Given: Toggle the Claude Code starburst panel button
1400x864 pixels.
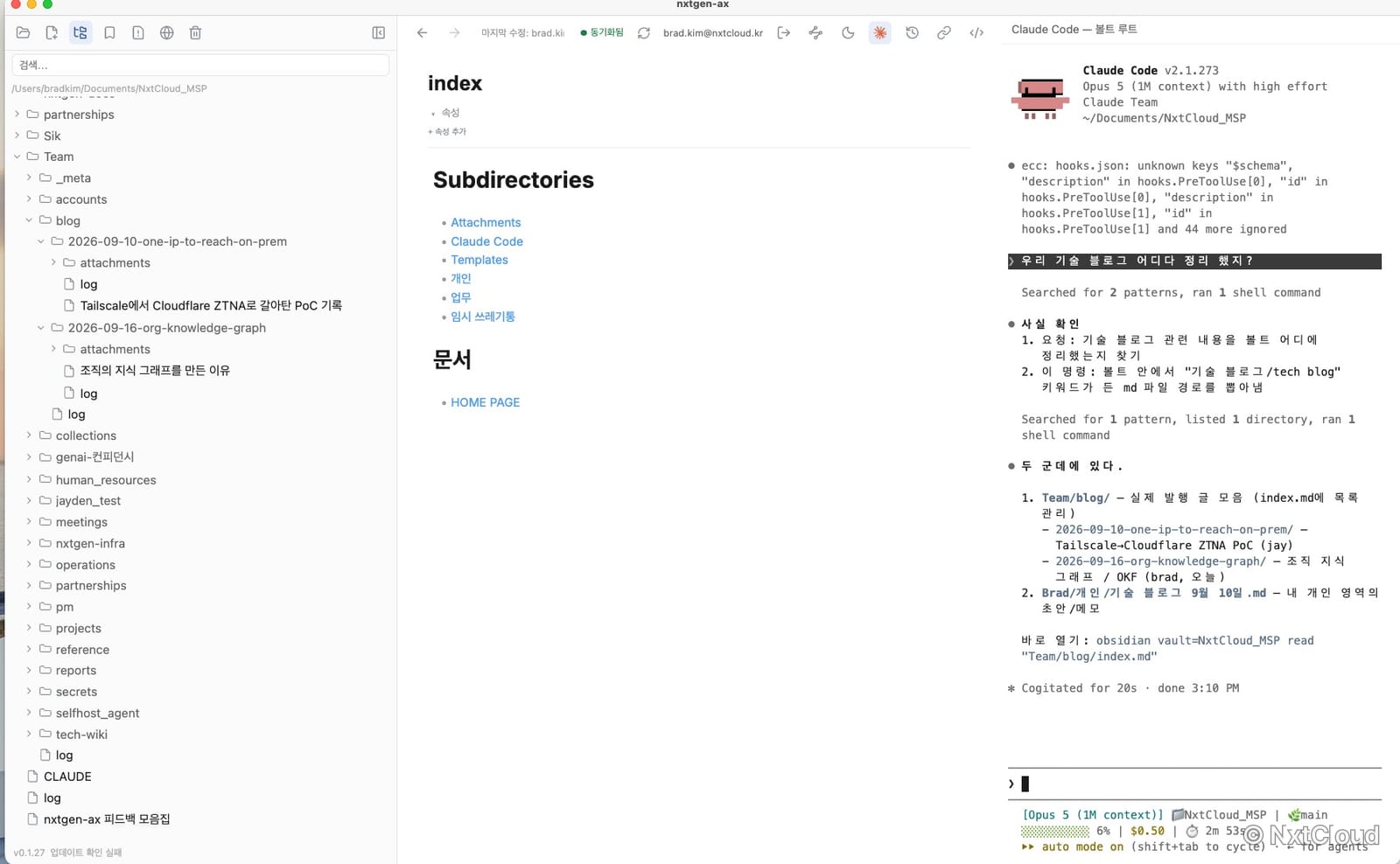Looking at the screenshot, I should pyautogui.click(x=879, y=32).
